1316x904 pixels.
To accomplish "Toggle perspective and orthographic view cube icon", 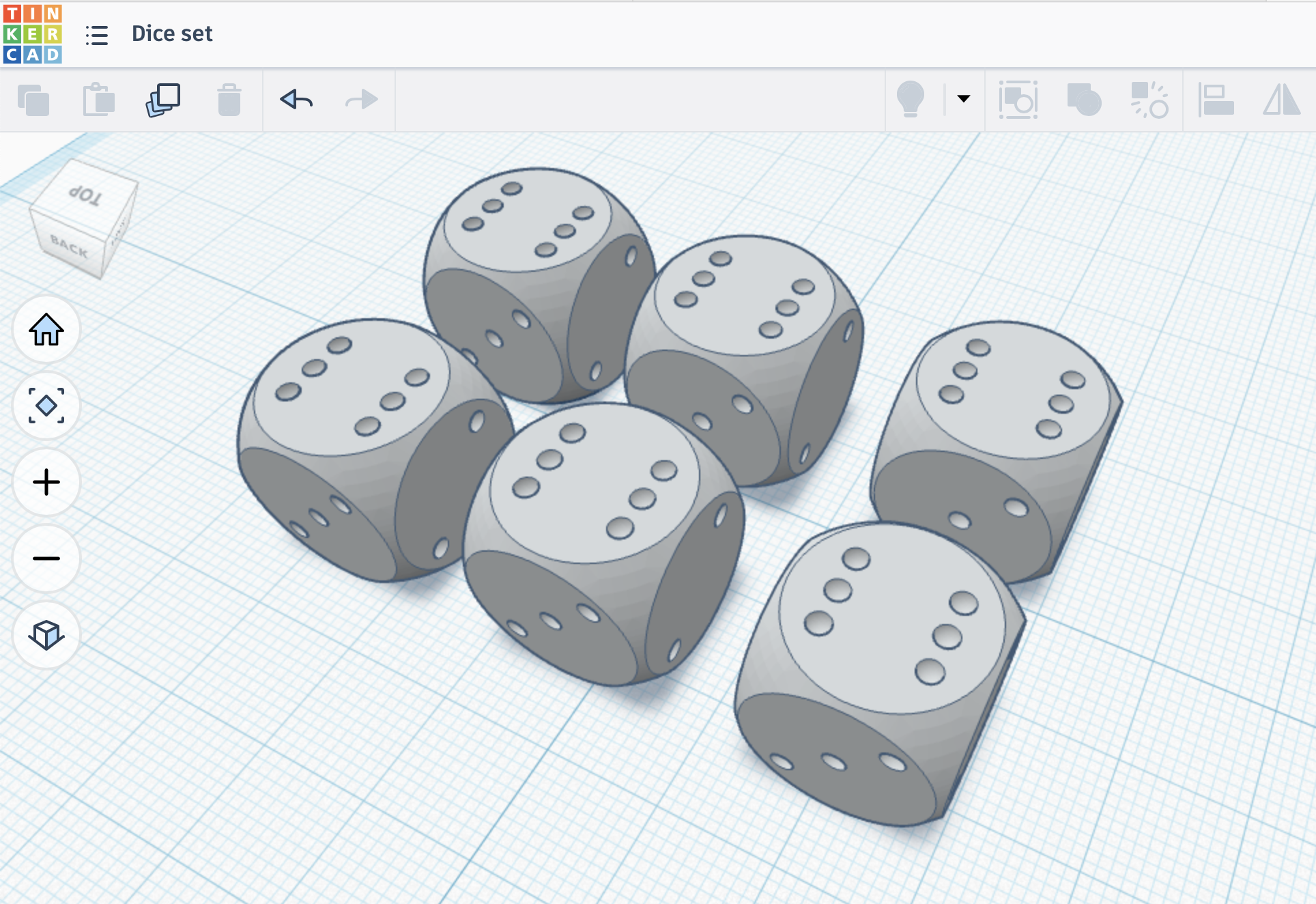I will click(x=46, y=635).
